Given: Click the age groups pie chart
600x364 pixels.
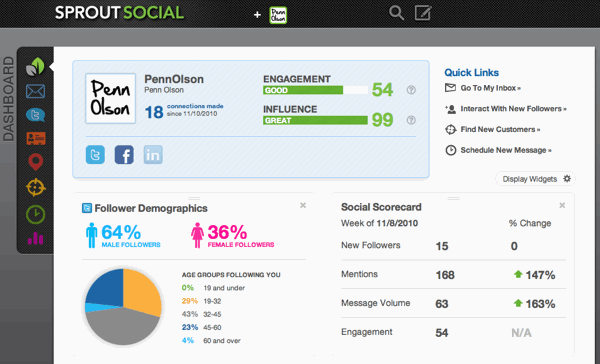Looking at the screenshot, I should 123,307.
